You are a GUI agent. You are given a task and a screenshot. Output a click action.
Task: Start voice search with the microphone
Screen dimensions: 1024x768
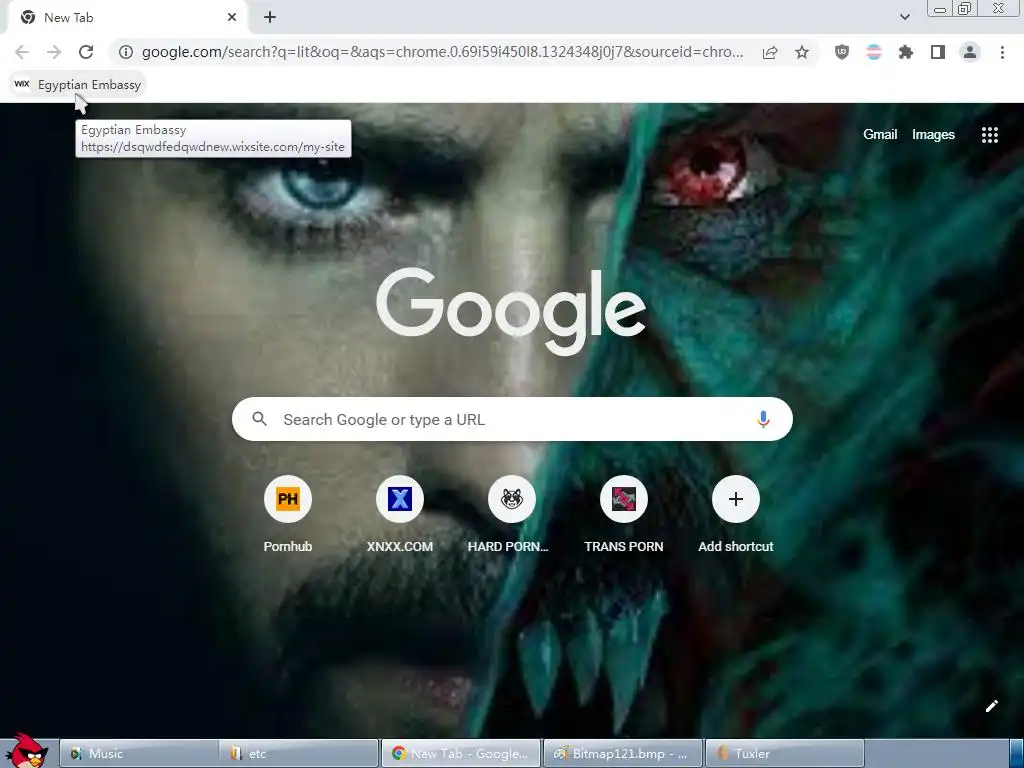(763, 419)
